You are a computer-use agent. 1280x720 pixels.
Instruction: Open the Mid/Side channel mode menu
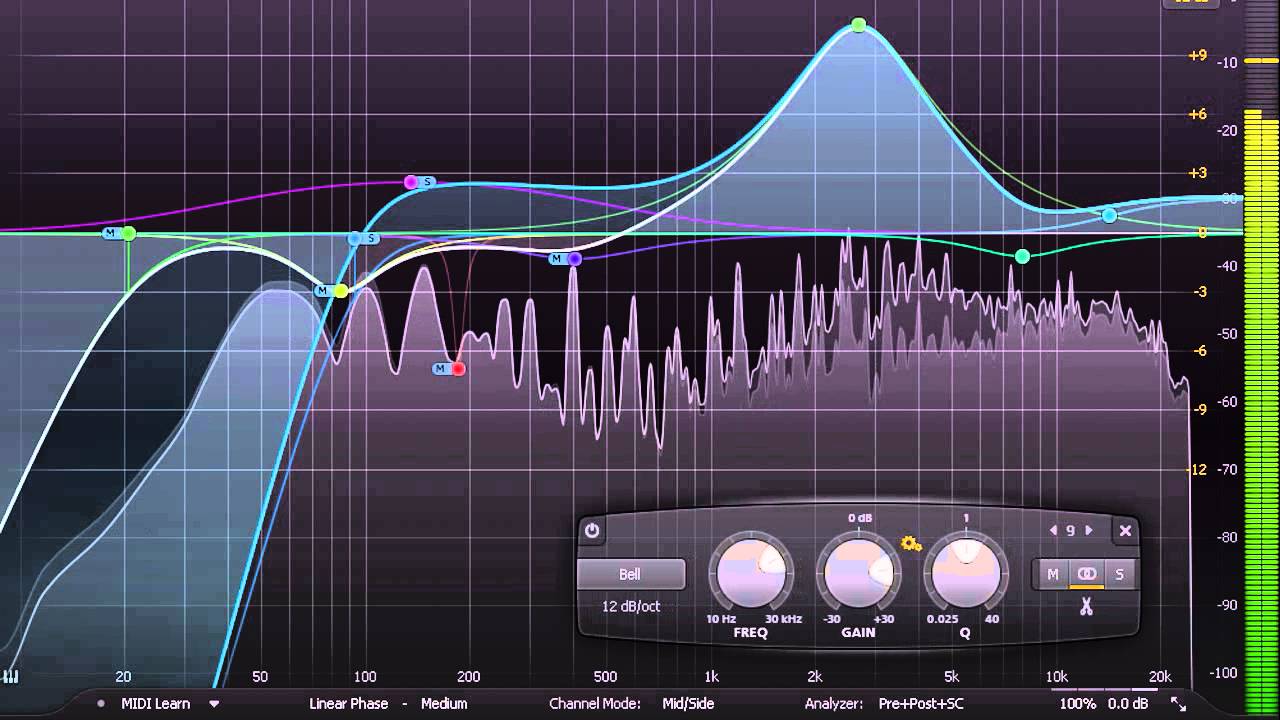(x=688, y=704)
